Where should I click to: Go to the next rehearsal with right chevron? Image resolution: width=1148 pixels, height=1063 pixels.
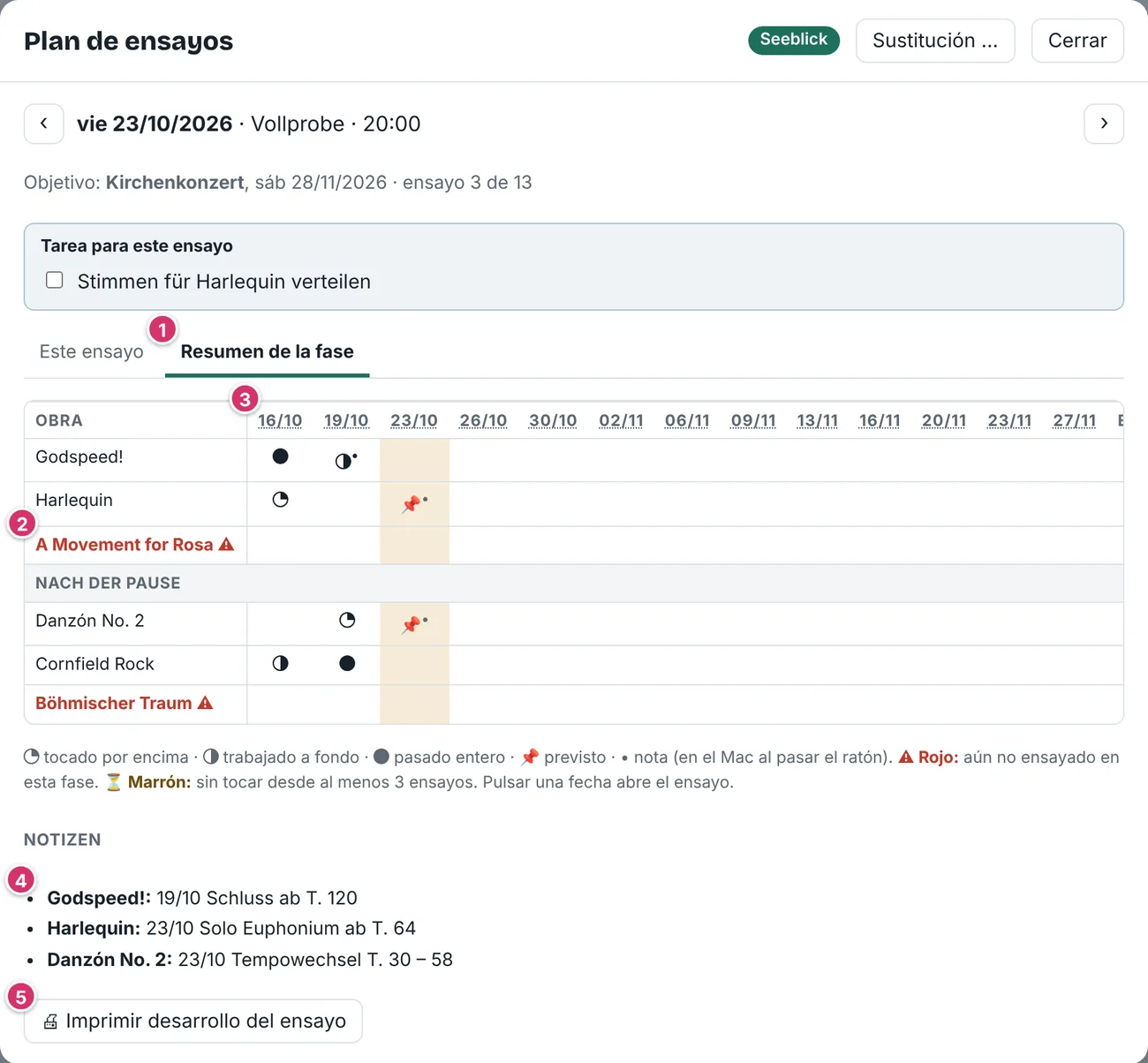pos(1104,124)
